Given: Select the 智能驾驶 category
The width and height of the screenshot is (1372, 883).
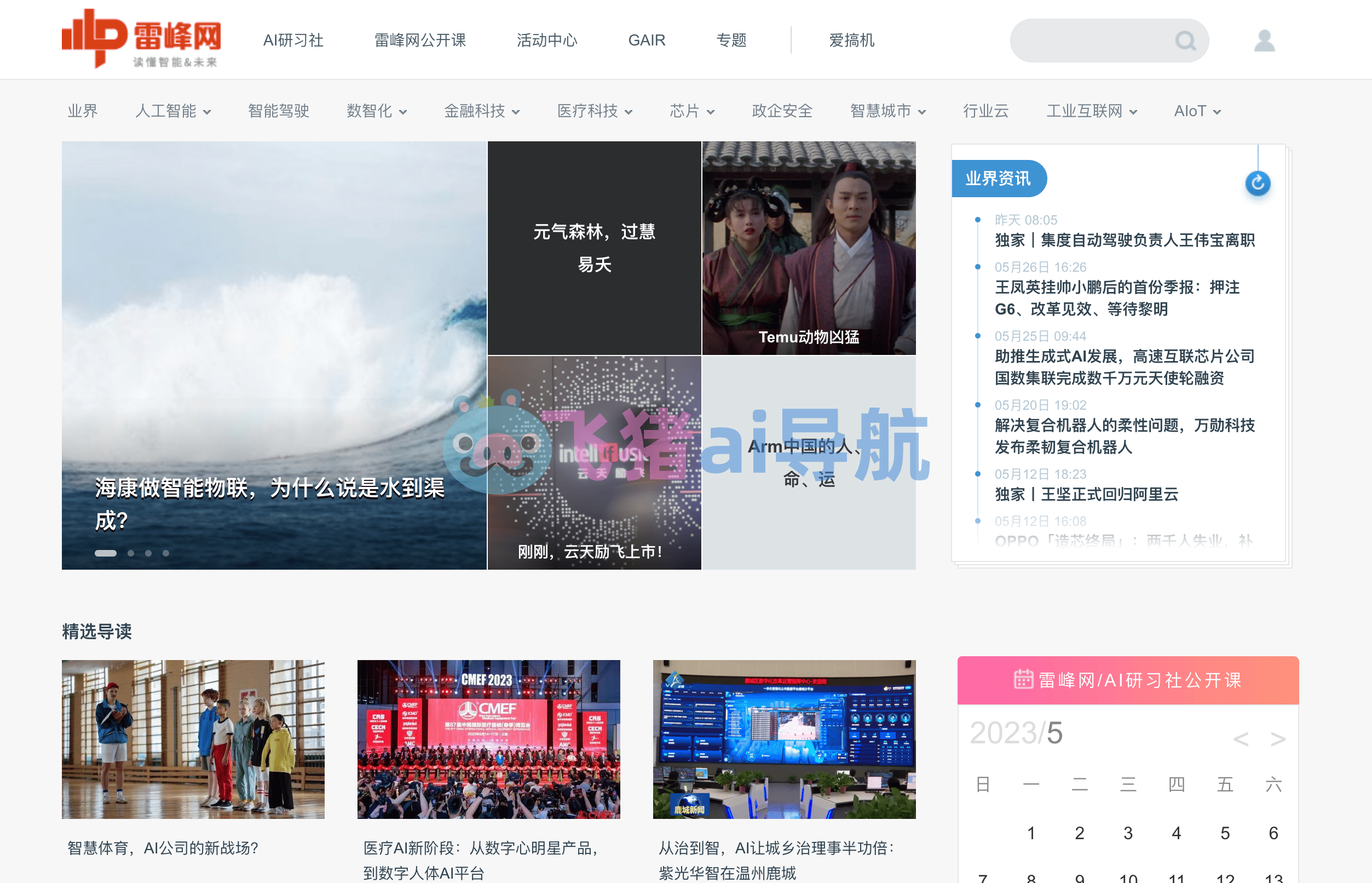Looking at the screenshot, I should pos(279,111).
